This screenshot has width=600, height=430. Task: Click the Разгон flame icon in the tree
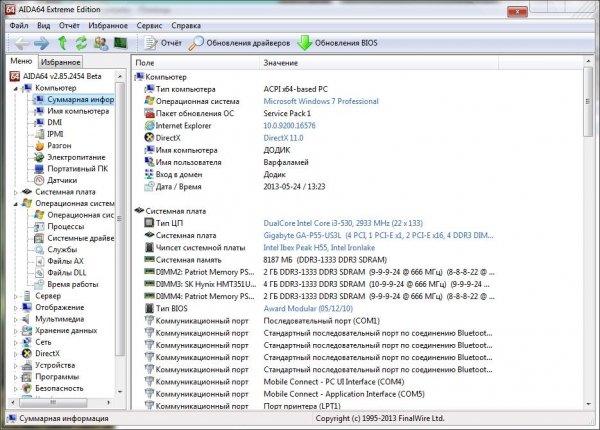[39, 146]
